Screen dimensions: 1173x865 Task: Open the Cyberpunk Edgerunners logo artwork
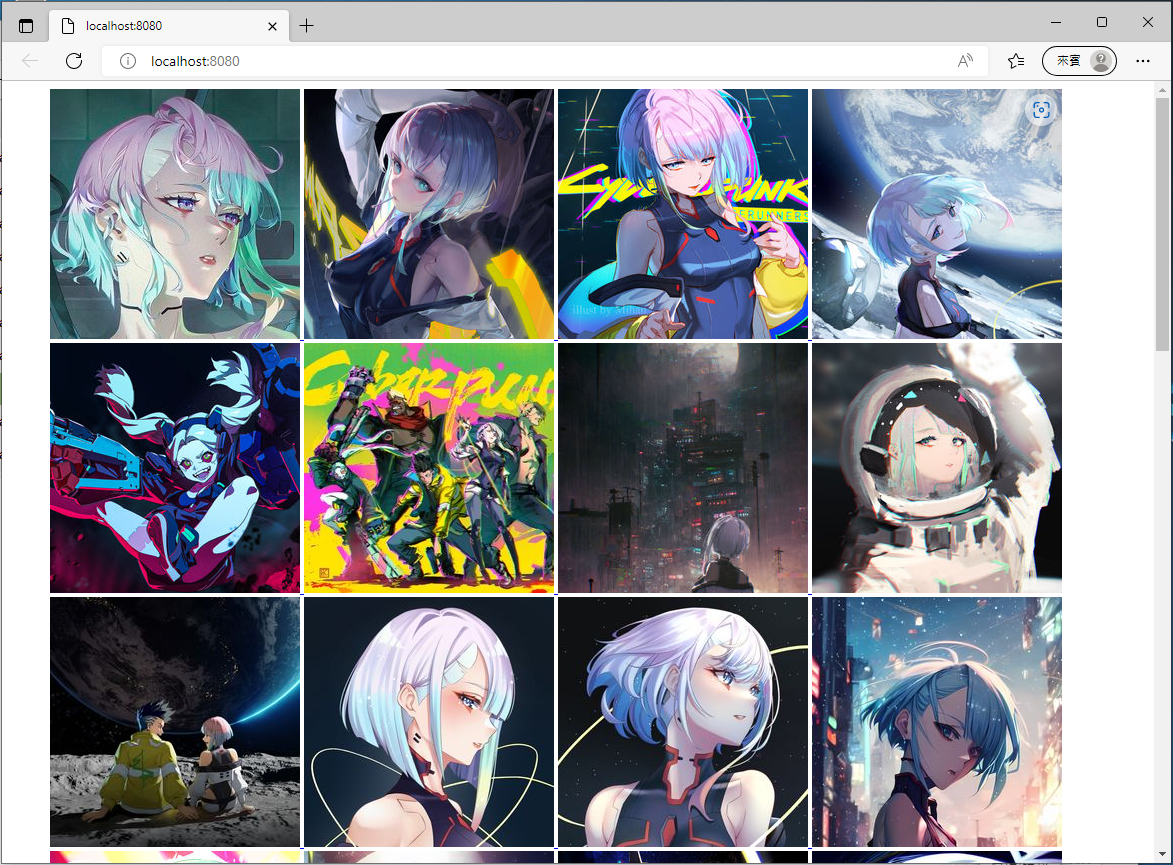(683, 214)
